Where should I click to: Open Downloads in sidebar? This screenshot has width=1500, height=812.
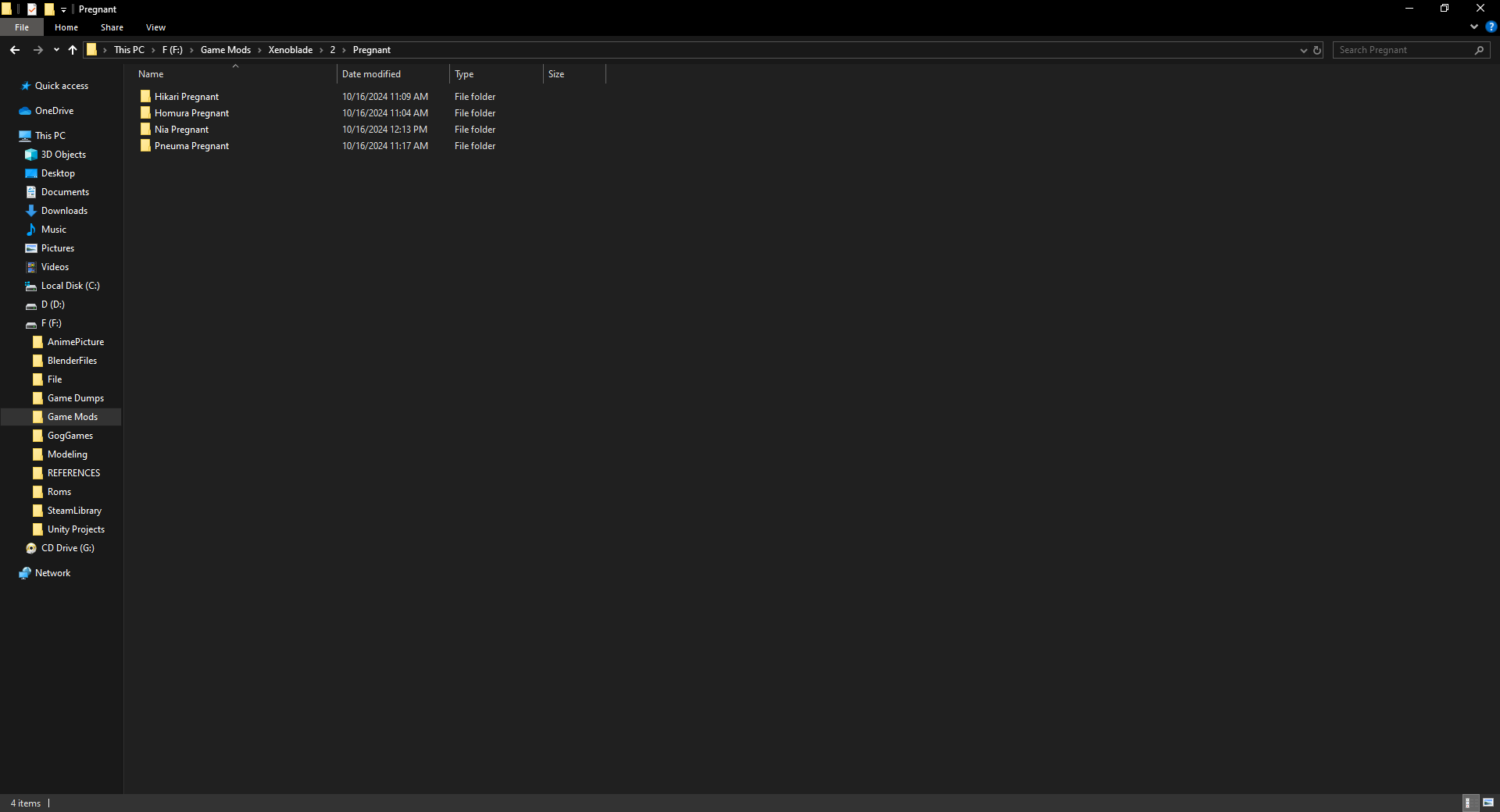tap(64, 211)
